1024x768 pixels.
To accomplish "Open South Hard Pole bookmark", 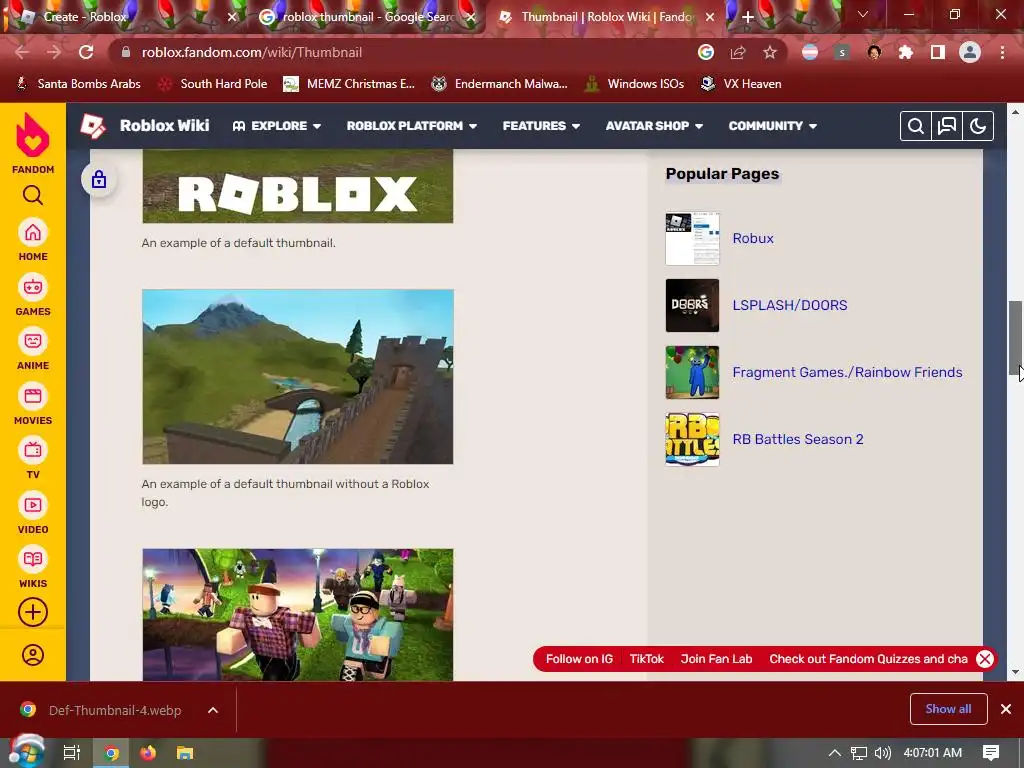I will 214,84.
